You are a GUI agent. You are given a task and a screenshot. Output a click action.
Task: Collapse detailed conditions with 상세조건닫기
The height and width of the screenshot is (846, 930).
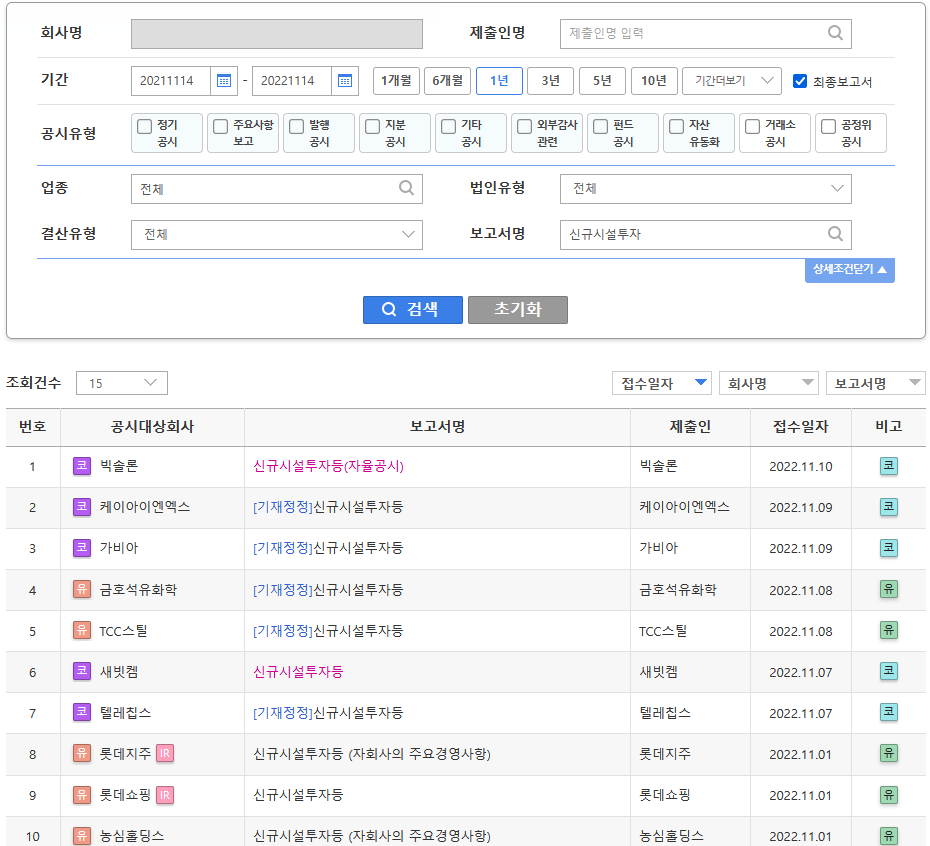[x=849, y=270]
